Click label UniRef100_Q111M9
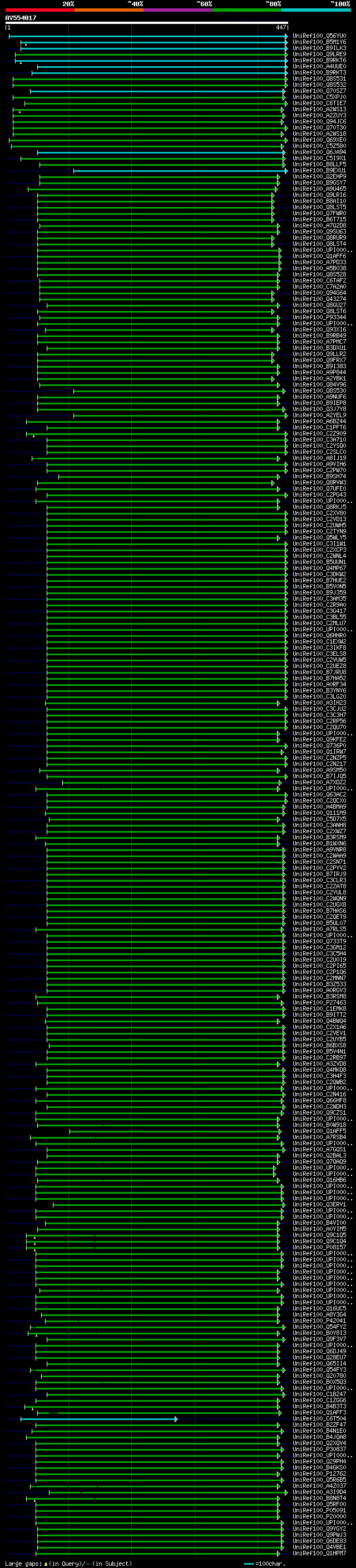This screenshot has width=356, height=1568. point(319,813)
